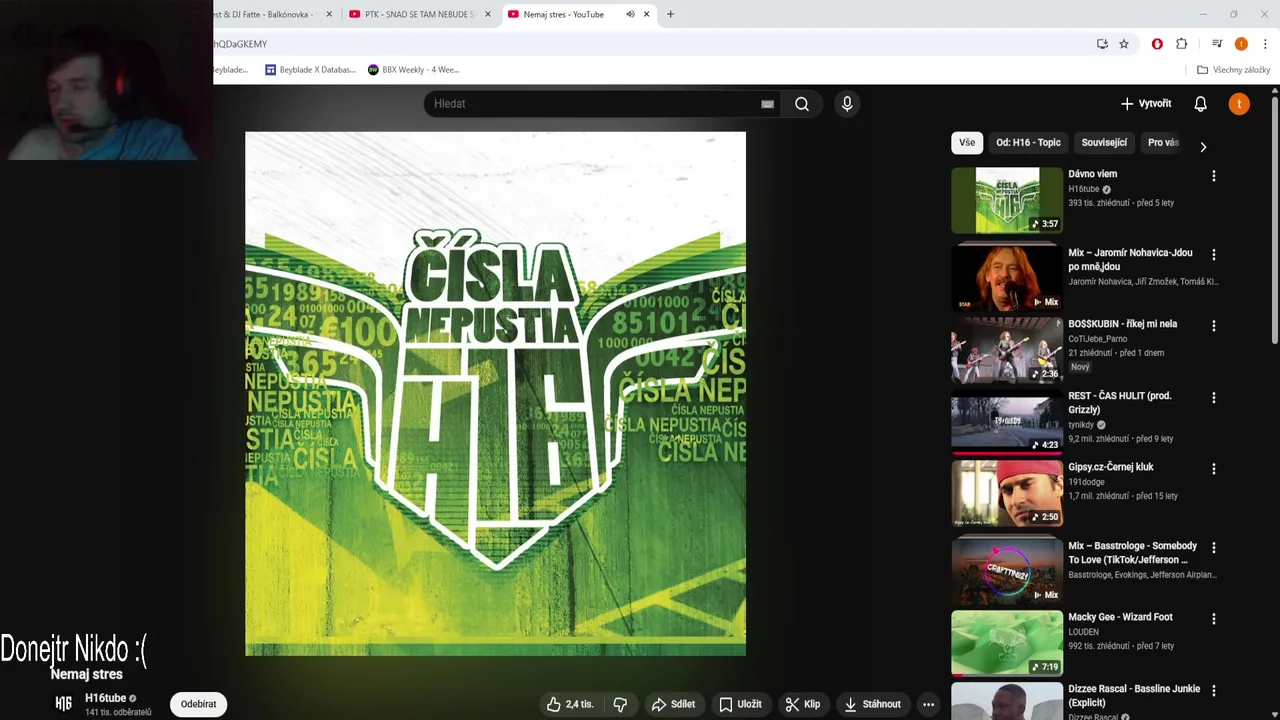Open the H16tube channel name link
Viewport: 1280px width, 720px height.
(x=105, y=698)
